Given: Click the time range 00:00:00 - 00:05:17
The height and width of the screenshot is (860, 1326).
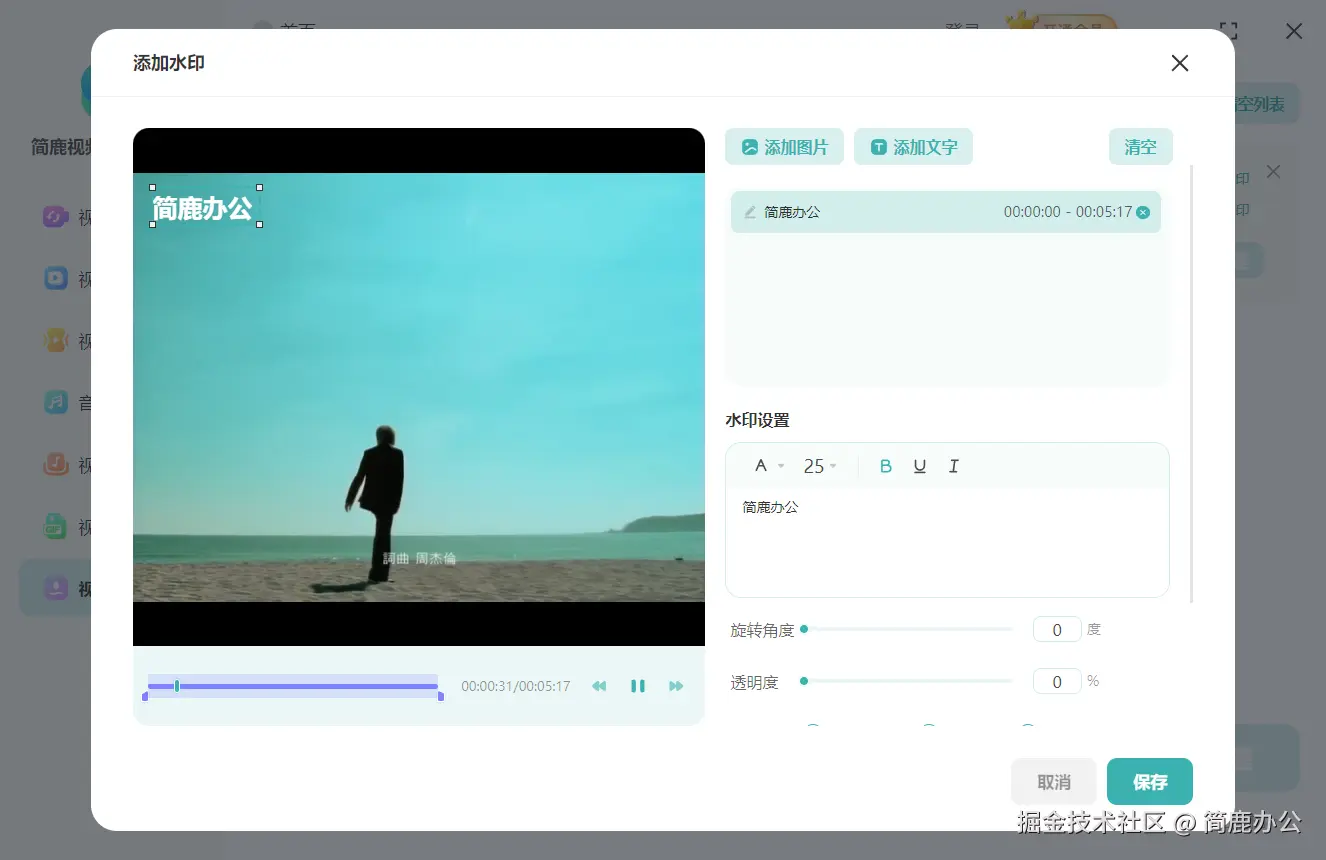Looking at the screenshot, I should (x=1067, y=212).
